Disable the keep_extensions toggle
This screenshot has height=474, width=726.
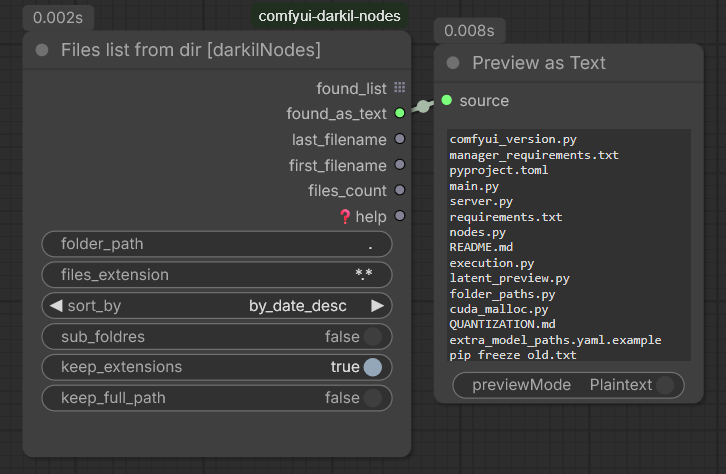point(373,367)
